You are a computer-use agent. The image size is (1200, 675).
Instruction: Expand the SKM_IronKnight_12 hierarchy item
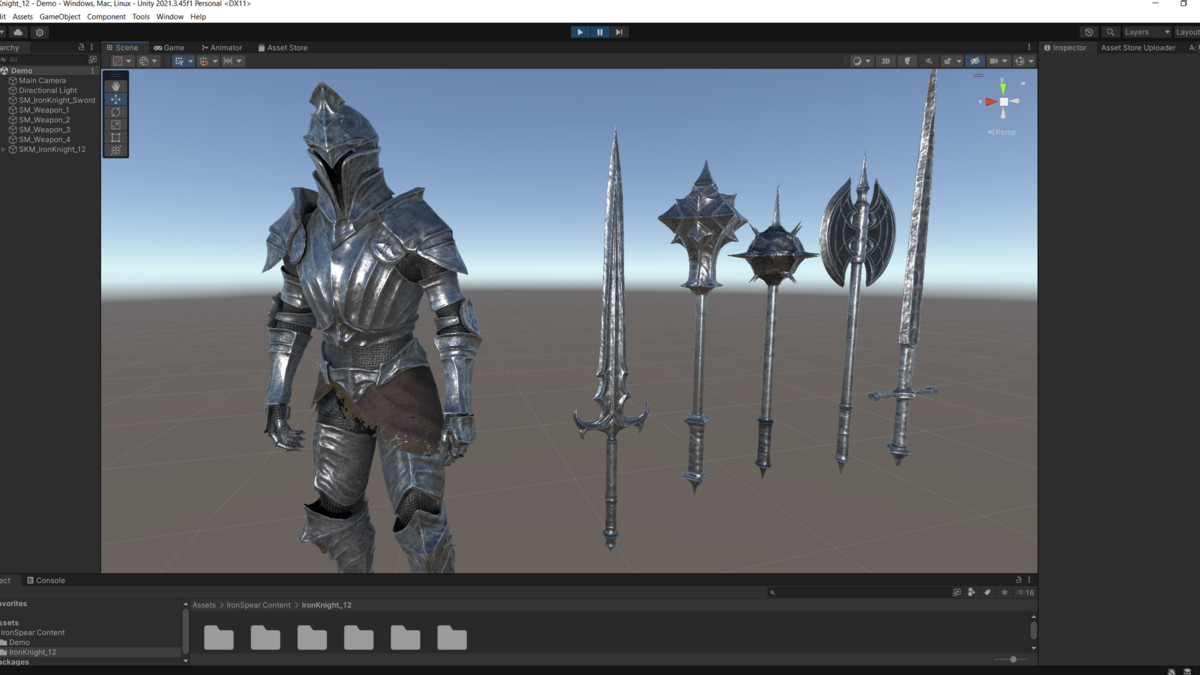tap(4, 150)
